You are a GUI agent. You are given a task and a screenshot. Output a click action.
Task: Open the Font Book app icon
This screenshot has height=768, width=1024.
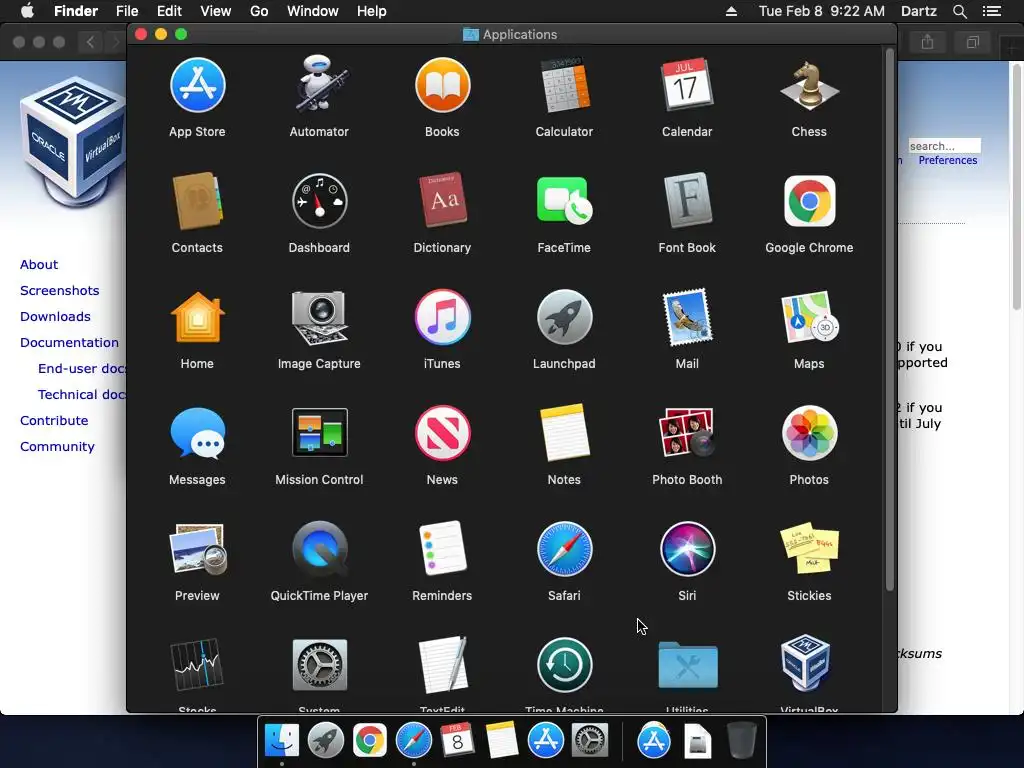click(686, 200)
